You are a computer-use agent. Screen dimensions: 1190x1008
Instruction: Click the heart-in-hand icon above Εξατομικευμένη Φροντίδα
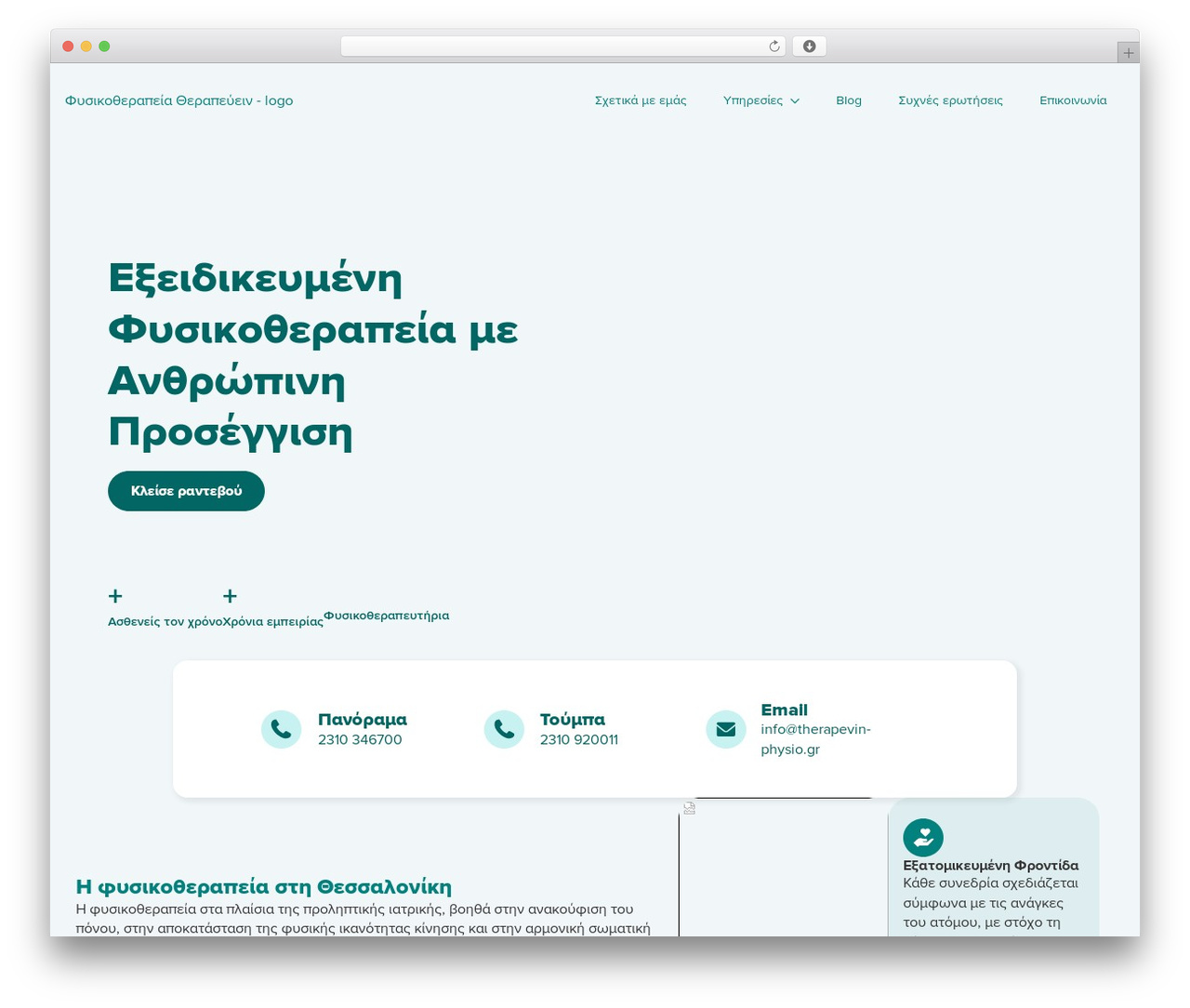pyautogui.click(x=923, y=837)
